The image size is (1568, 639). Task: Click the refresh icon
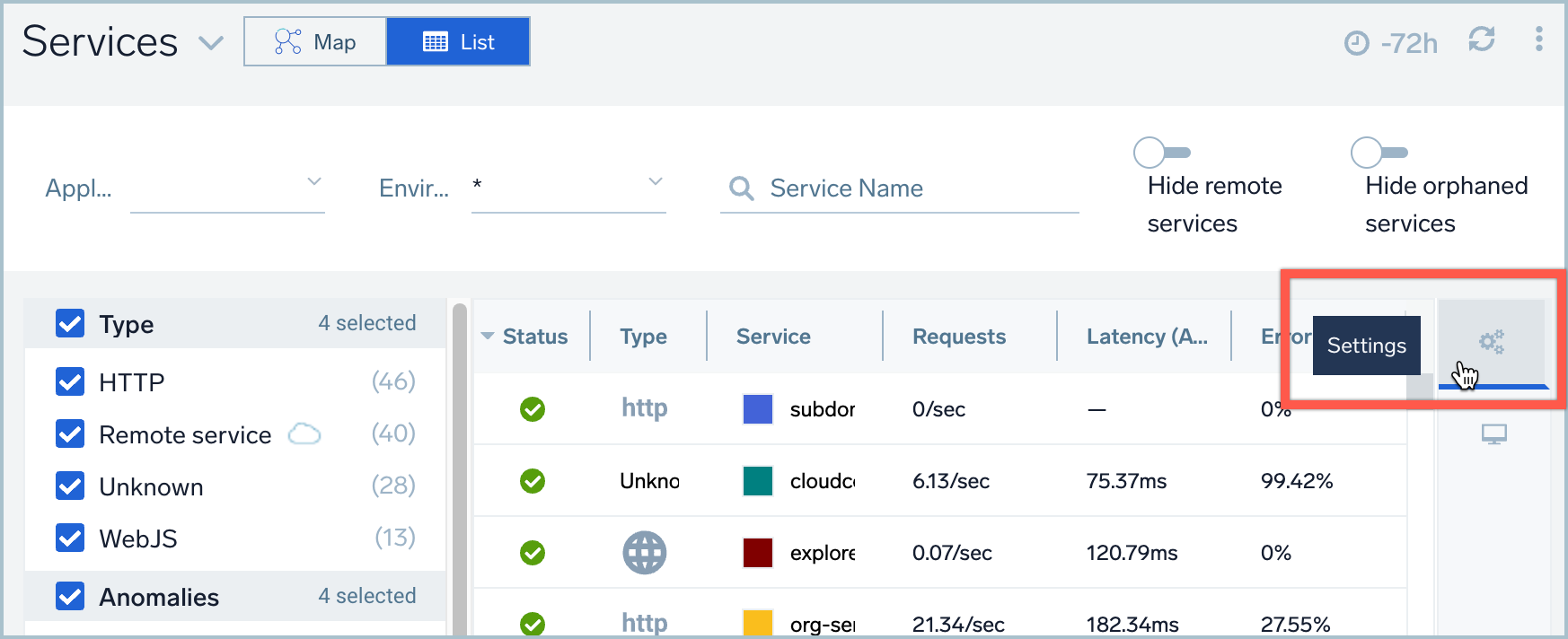click(x=1481, y=39)
